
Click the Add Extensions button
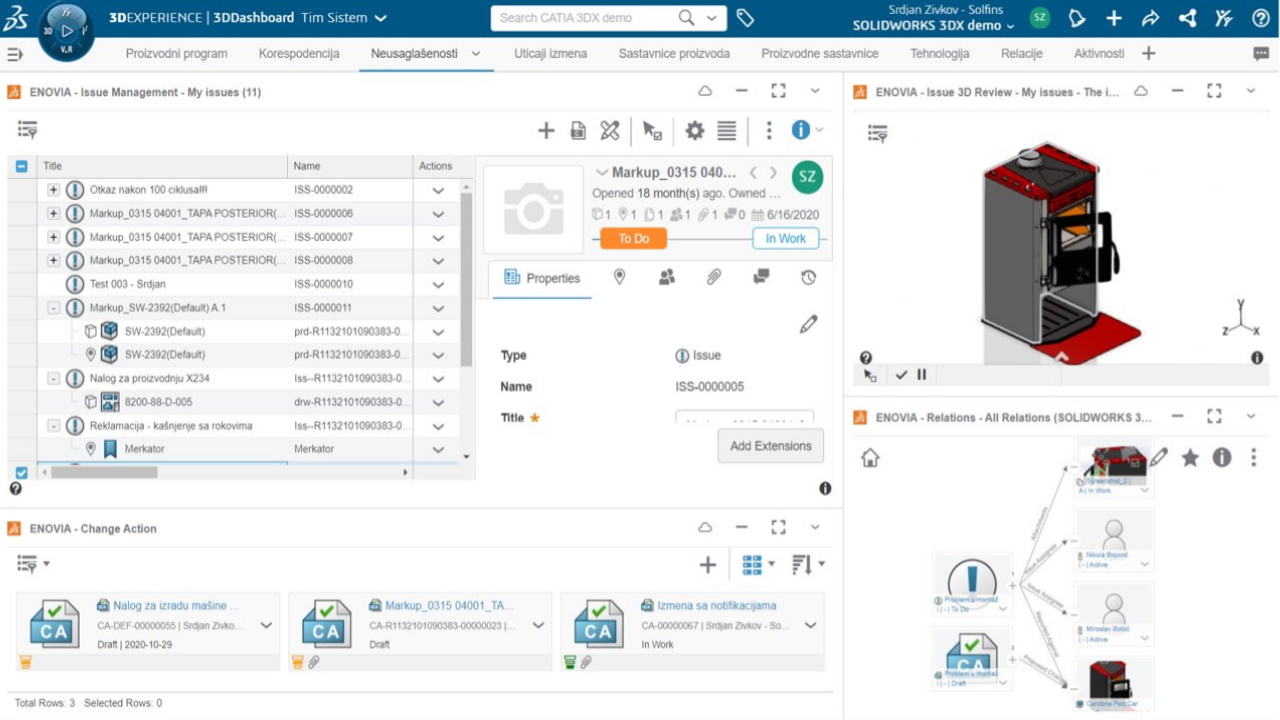pyautogui.click(x=770, y=446)
